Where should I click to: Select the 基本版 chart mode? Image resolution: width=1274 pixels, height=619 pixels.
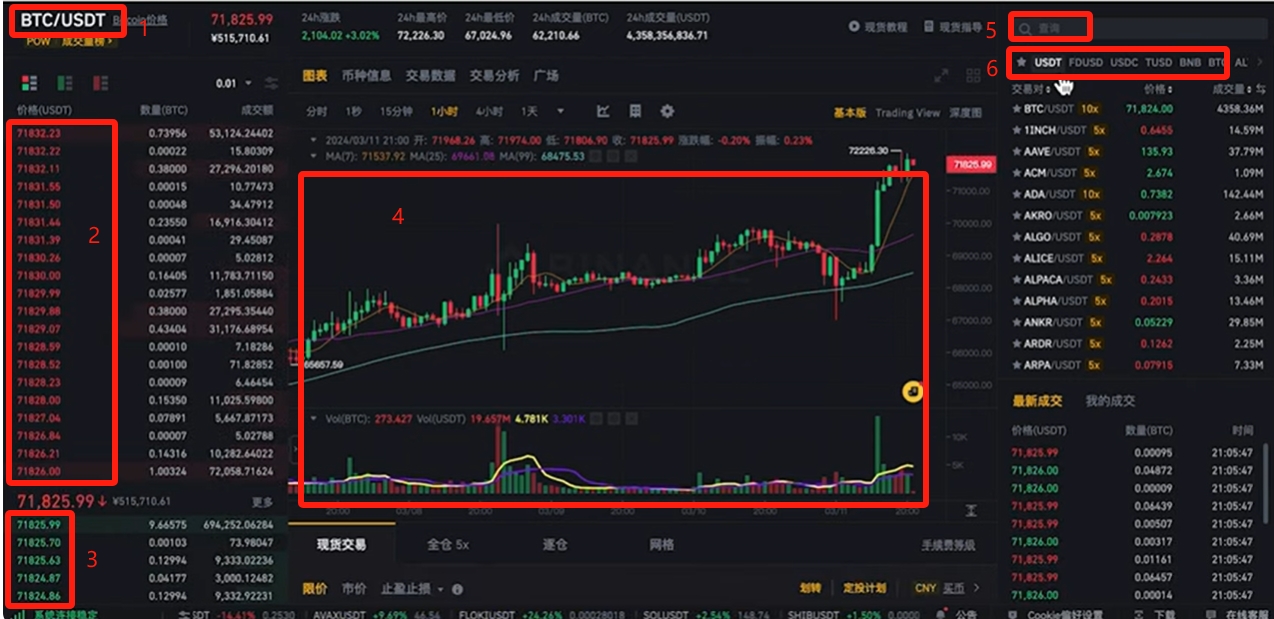click(850, 113)
